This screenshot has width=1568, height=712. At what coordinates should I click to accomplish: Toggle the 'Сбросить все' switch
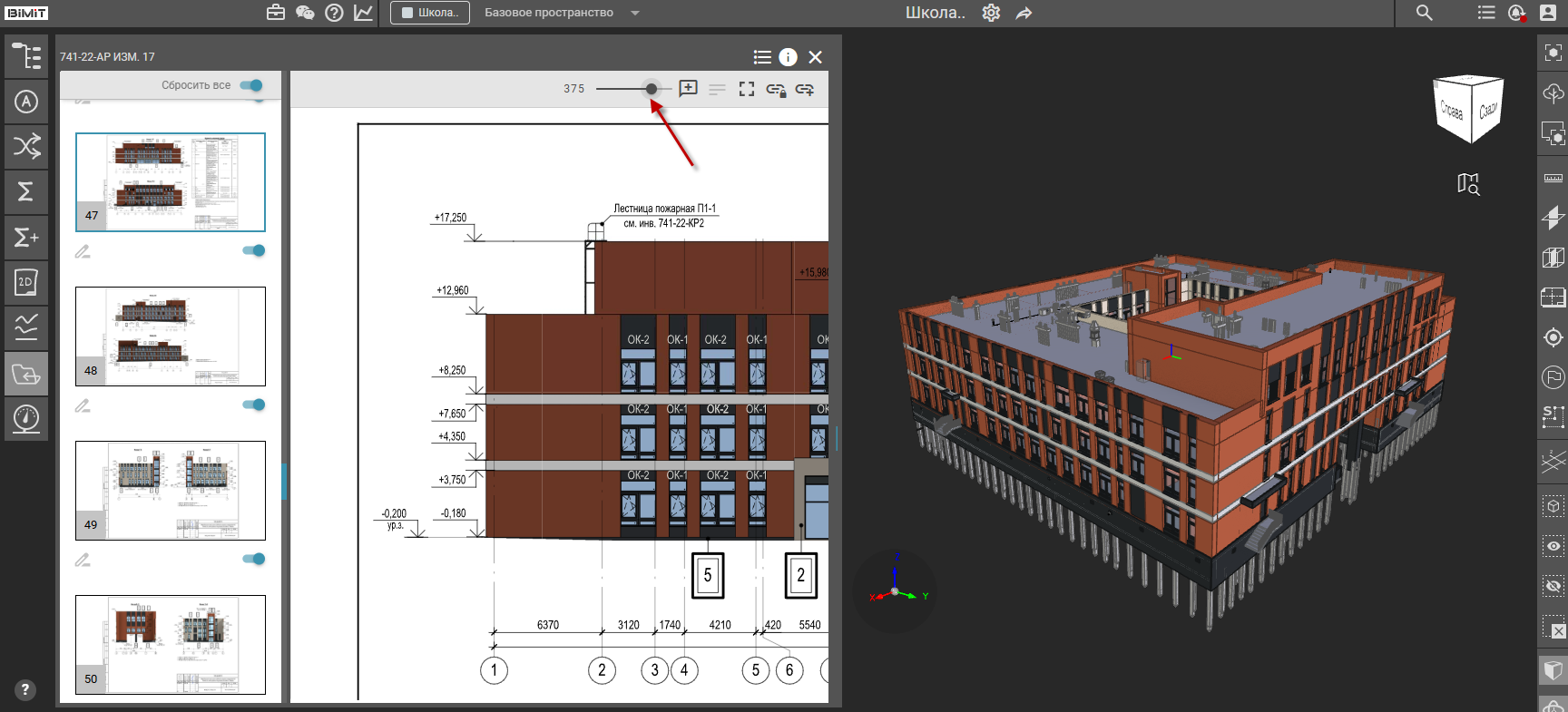251,85
